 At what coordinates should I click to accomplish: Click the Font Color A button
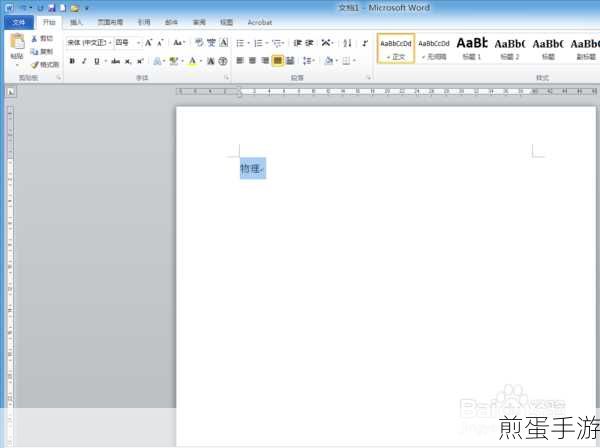194,61
